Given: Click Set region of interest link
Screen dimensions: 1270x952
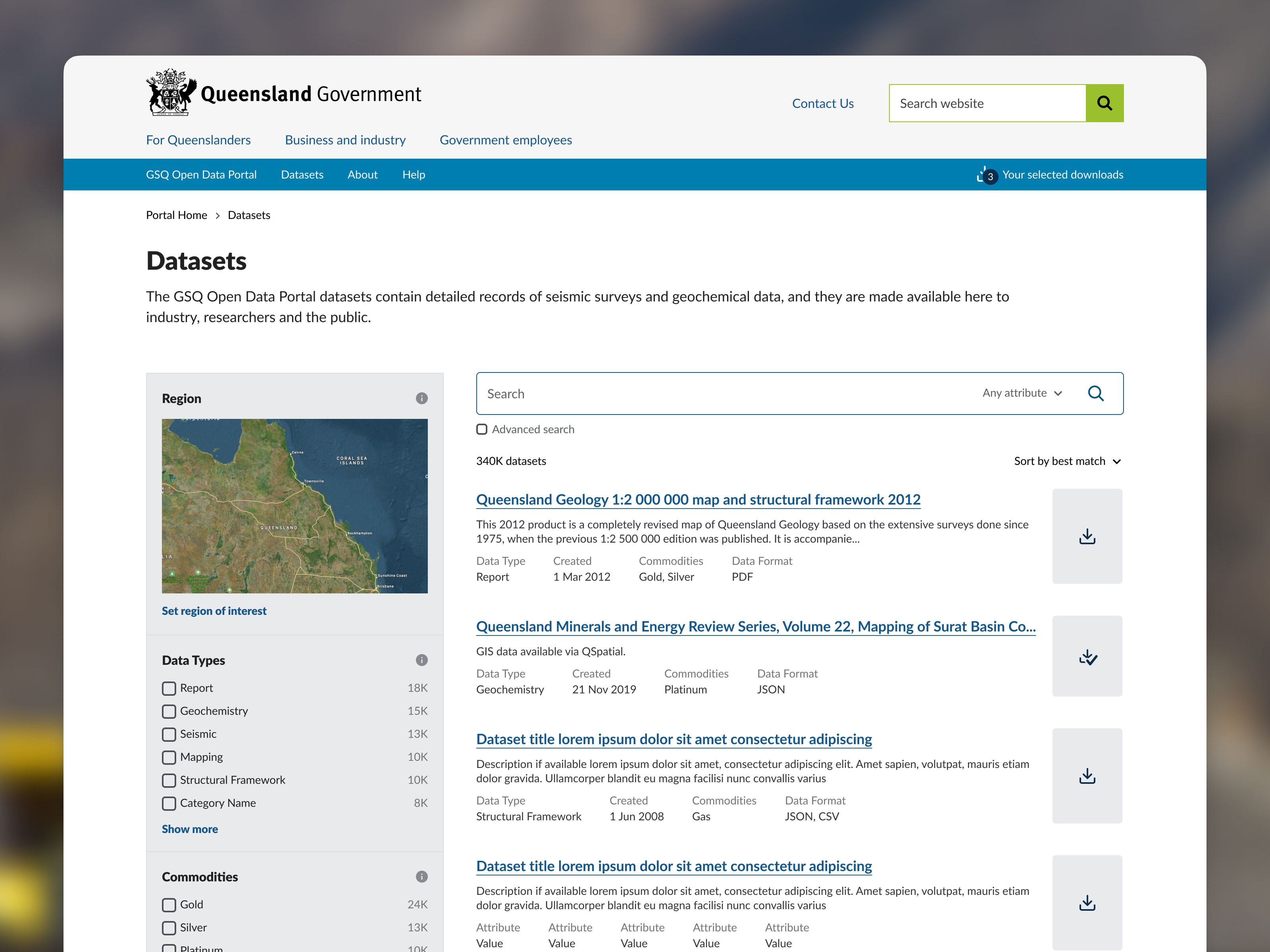Looking at the screenshot, I should pyautogui.click(x=214, y=611).
